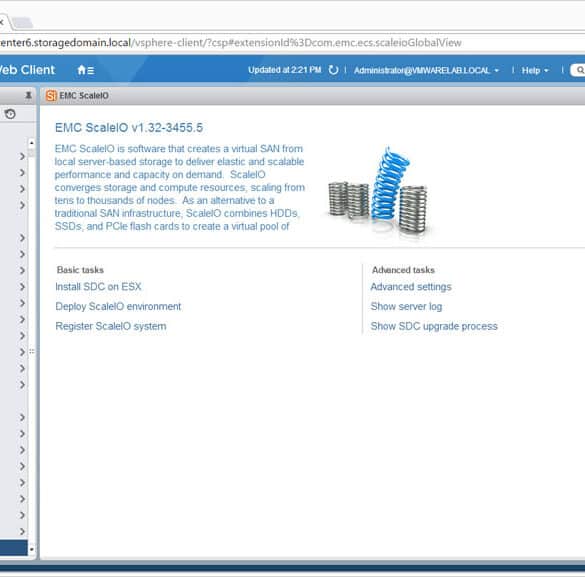This screenshot has height=577, width=585.
Task: Click the browser address bar URL
Action: [231, 43]
